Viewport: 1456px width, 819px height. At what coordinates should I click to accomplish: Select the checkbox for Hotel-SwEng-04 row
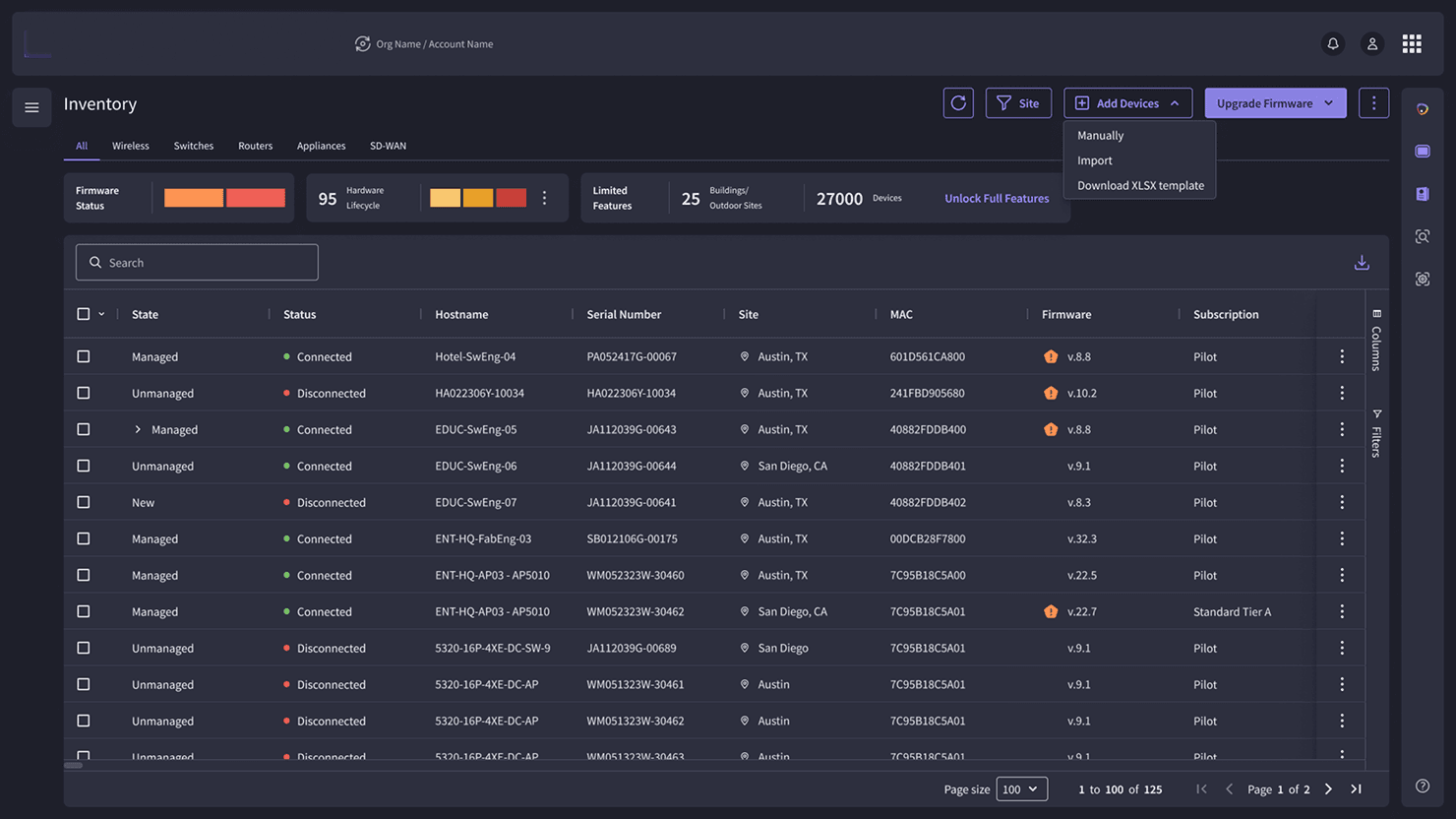(84, 356)
